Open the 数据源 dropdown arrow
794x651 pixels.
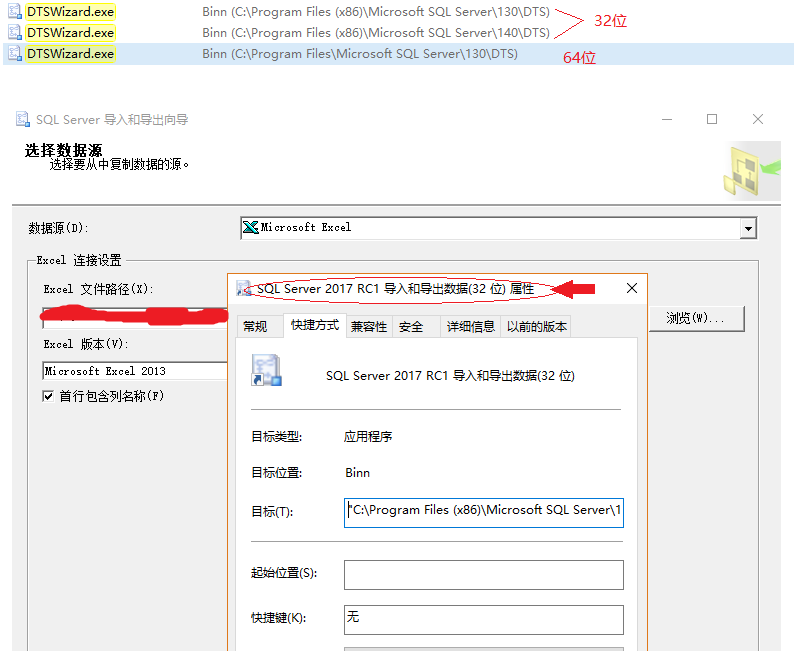[x=748, y=228]
